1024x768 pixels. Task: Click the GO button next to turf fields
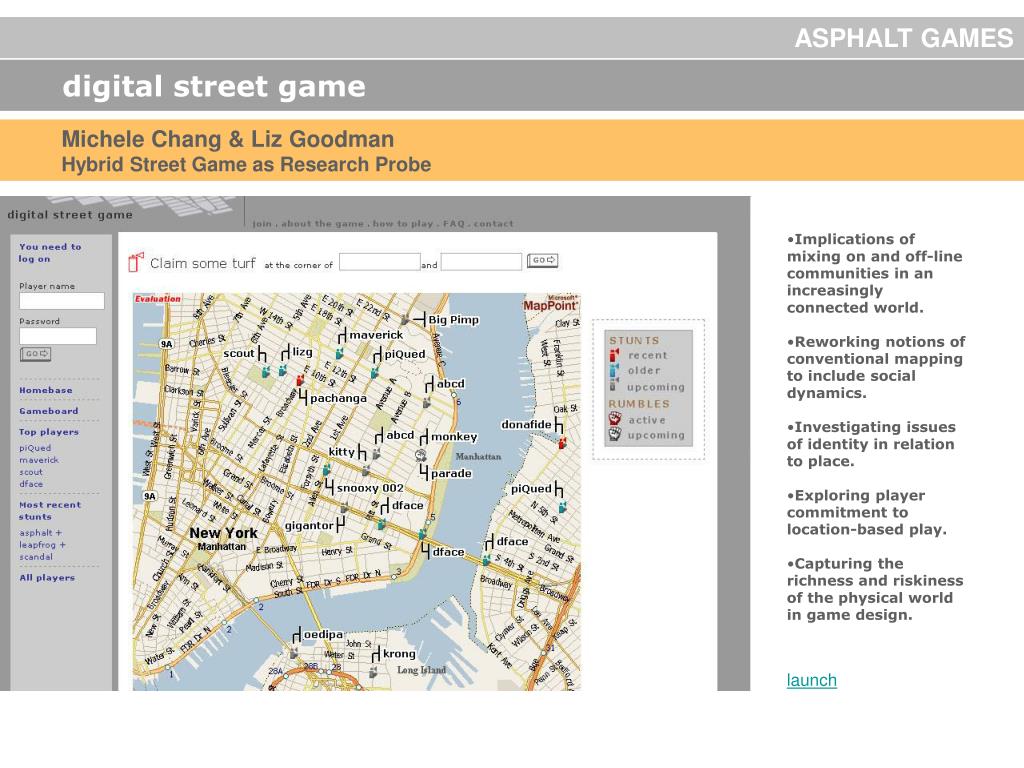click(x=543, y=260)
